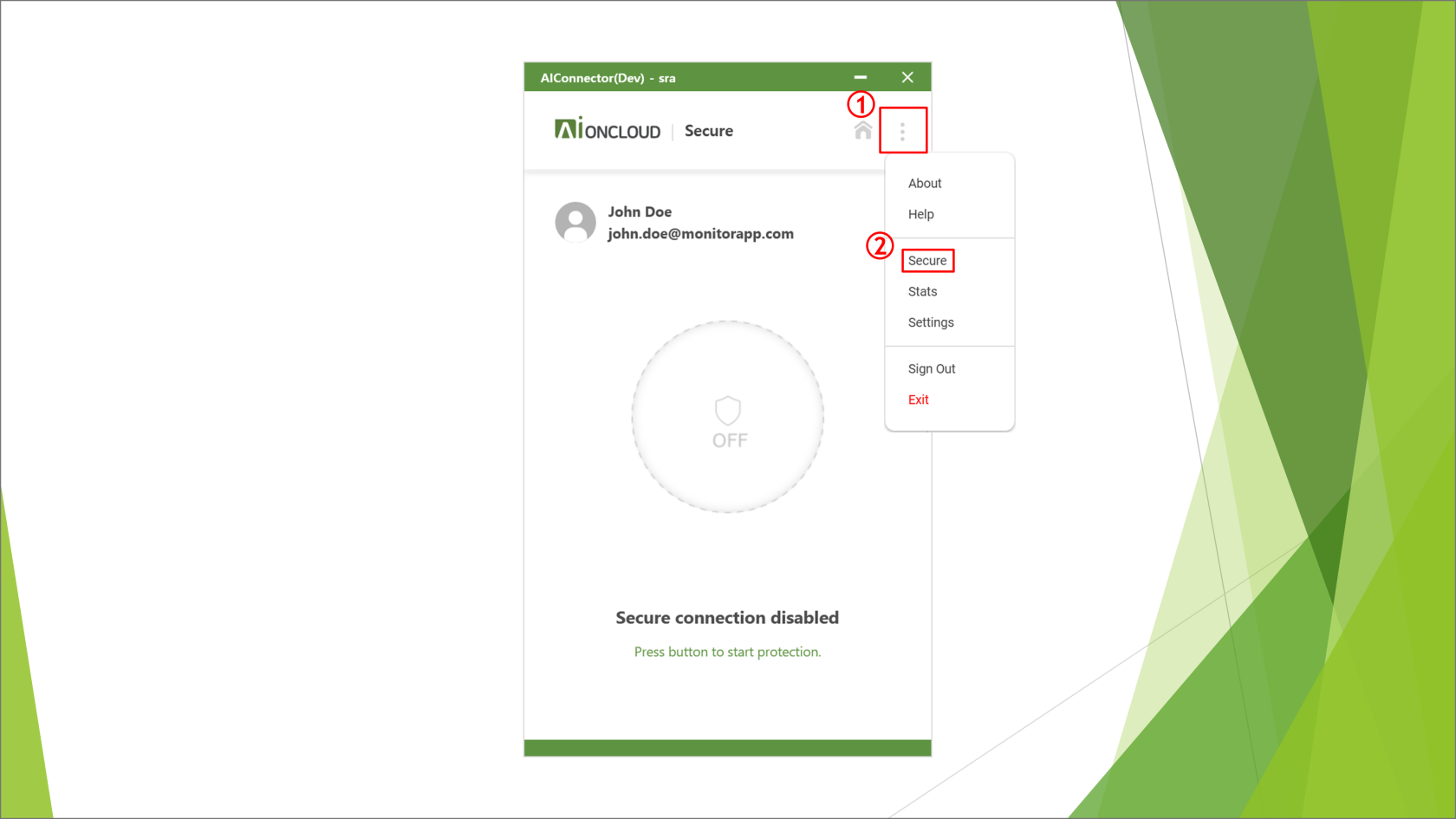Select About from the menu
The width and height of the screenshot is (1456, 819).
[x=925, y=184]
